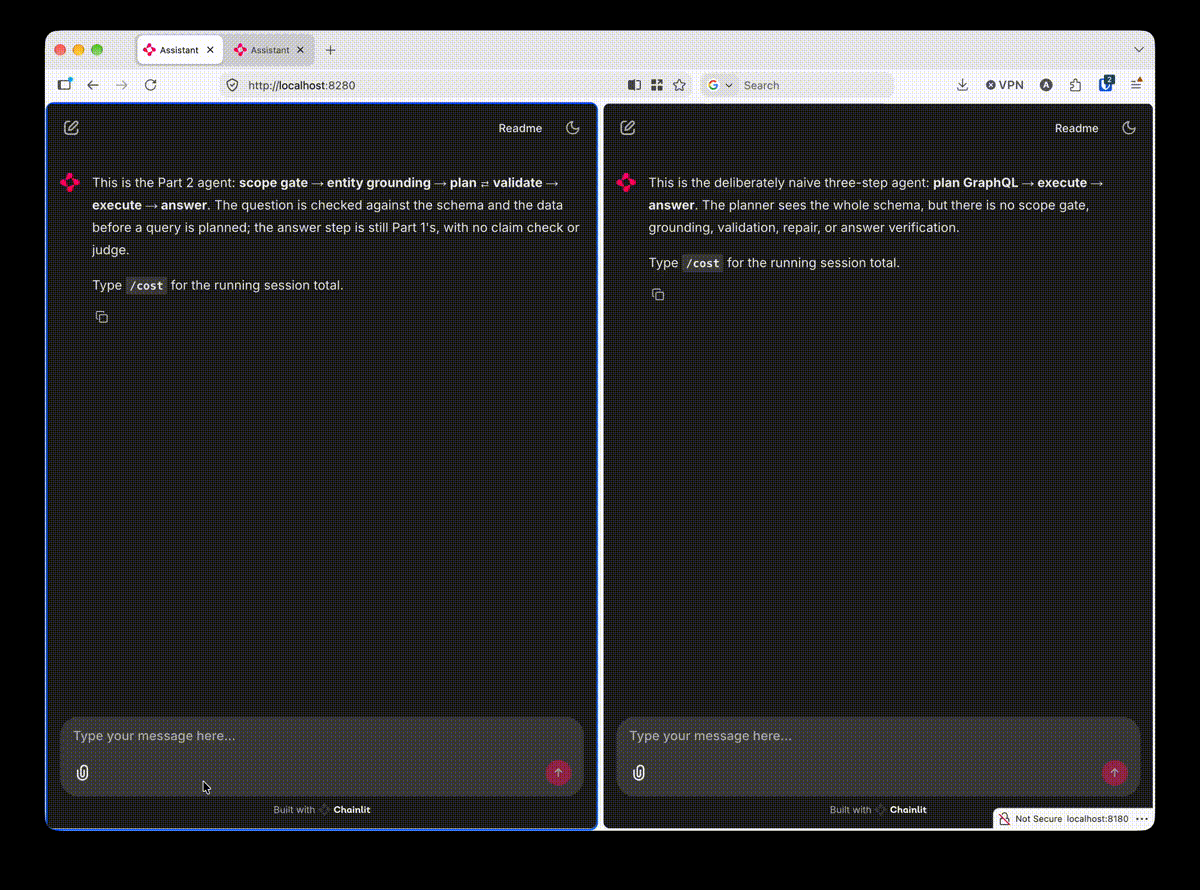This screenshot has width=1200, height=890.
Task: Open Readme in the right pane
Action: coord(1076,128)
